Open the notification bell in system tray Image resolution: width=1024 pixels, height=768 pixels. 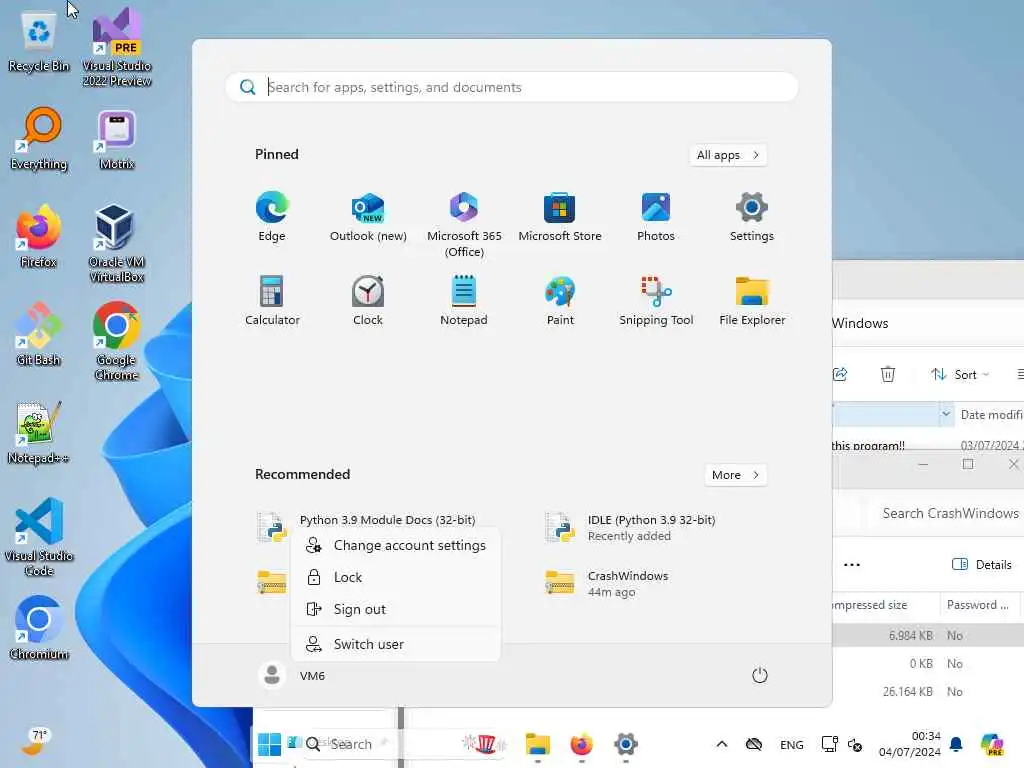pyautogui.click(x=956, y=744)
